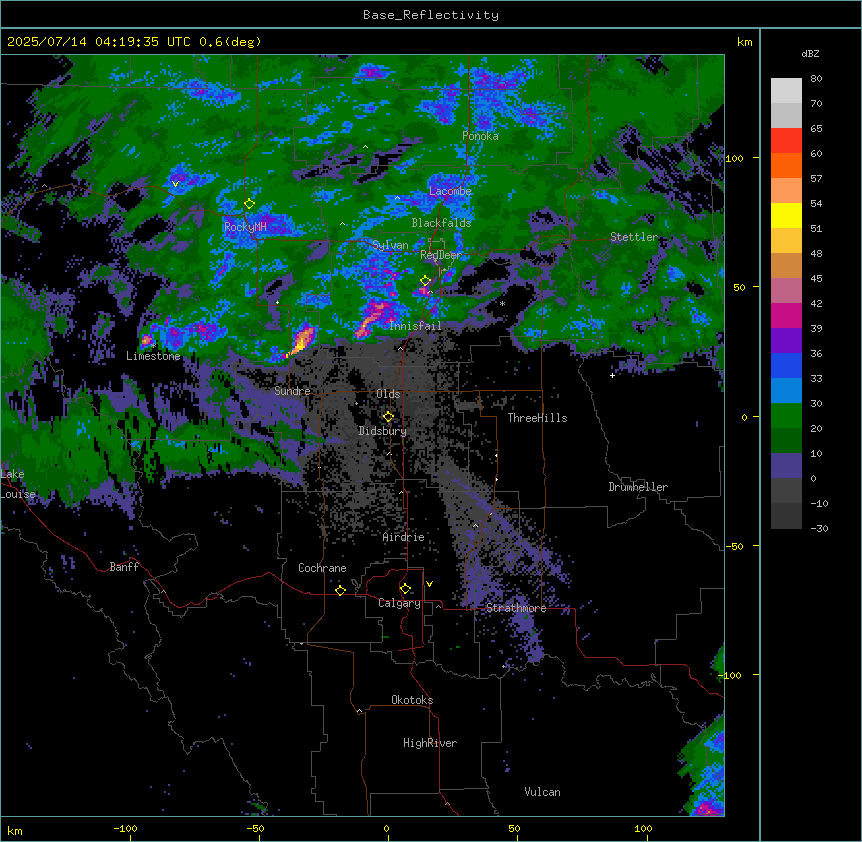Click the yellow diamond marker above RockyMH
Screen dimensions: 862x842
point(249,204)
